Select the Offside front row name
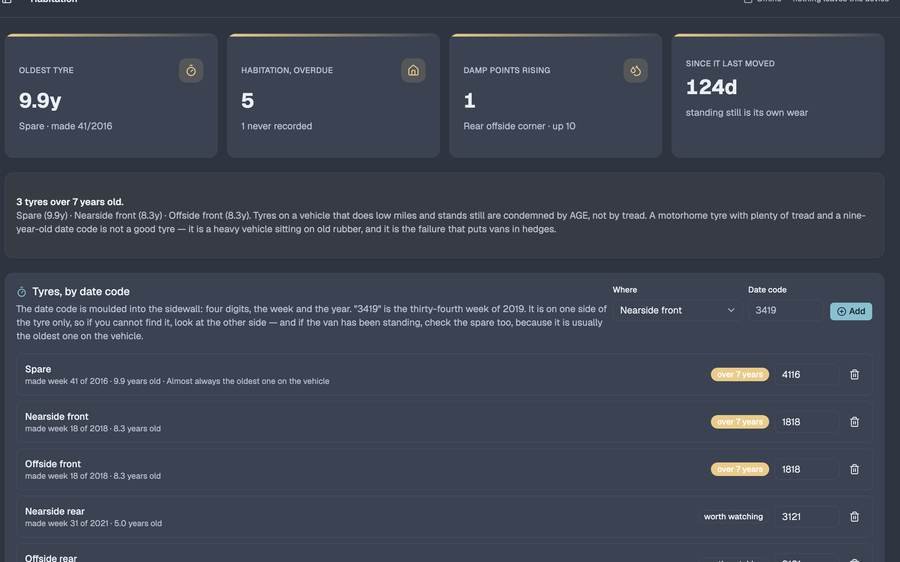Viewport: 900px width, 562px height. pyautogui.click(x=53, y=464)
